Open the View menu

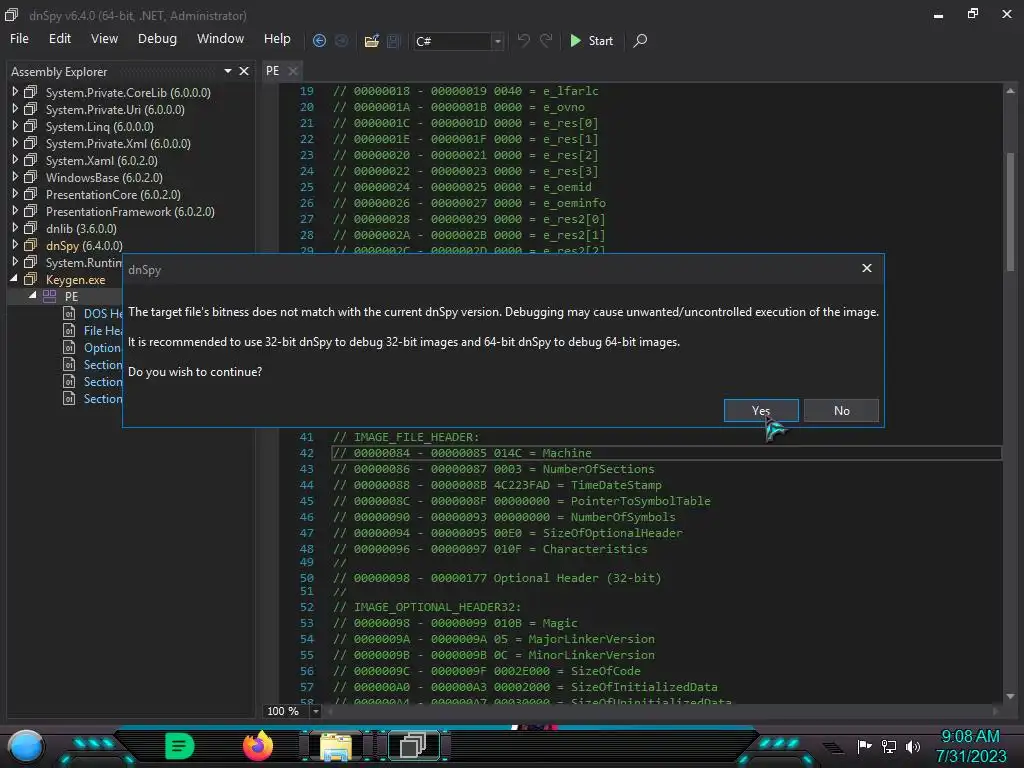pyautogui.click(x=104, y=39)
